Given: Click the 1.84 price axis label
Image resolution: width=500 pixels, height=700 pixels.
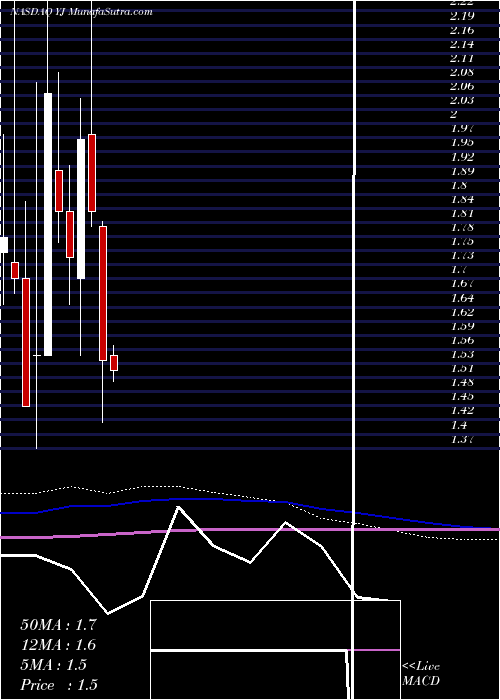Looking at the screenshot, I should click(462, 199).
